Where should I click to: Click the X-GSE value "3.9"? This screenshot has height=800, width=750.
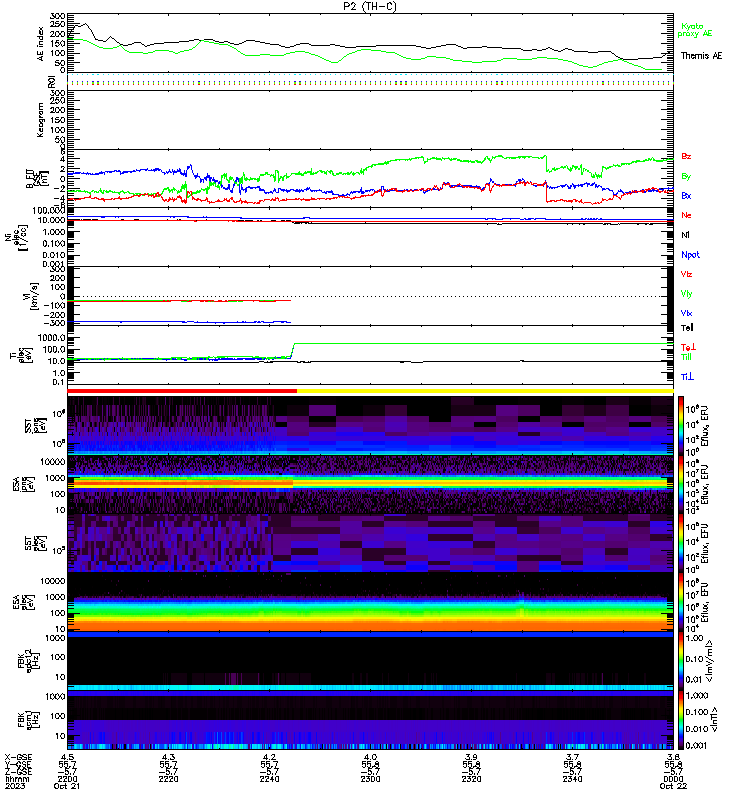(471, 757)
